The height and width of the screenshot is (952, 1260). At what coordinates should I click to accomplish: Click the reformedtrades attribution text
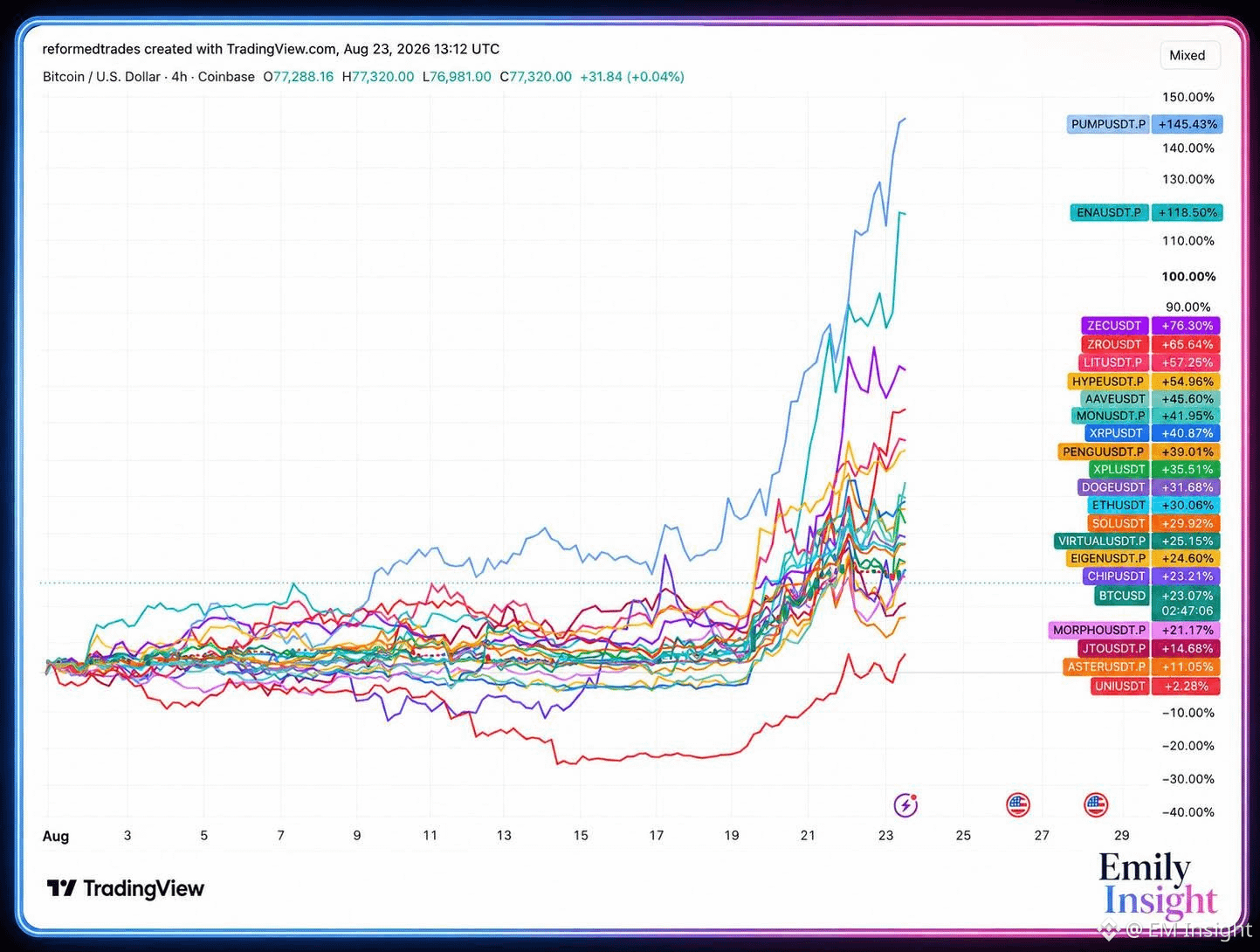(271, 49)
